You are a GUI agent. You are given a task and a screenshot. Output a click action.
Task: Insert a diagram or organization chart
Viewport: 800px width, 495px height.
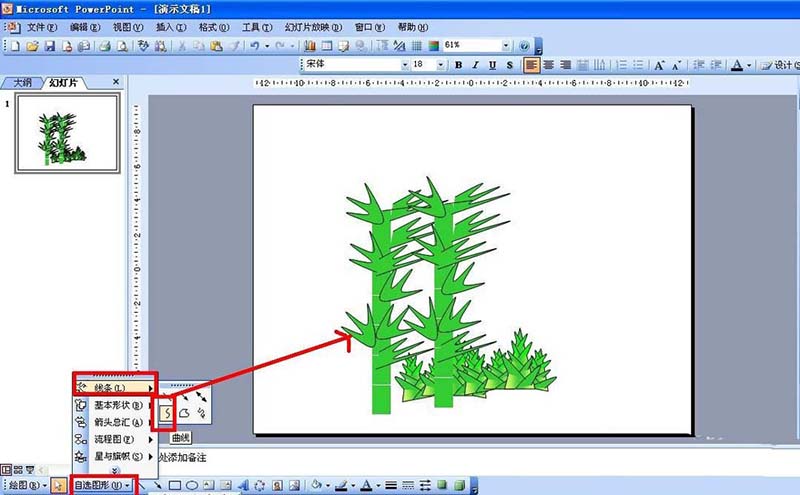pyautogui.click(x=260, y=485)
